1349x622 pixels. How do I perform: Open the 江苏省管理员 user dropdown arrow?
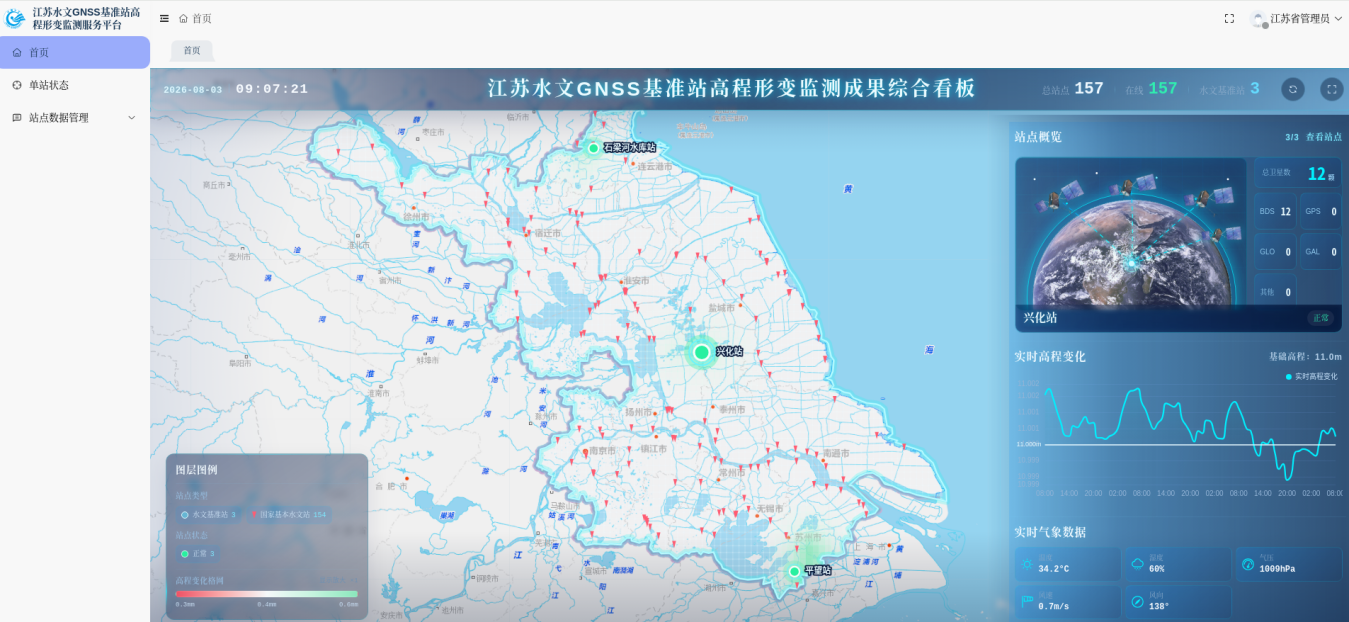coord(1338,18)
